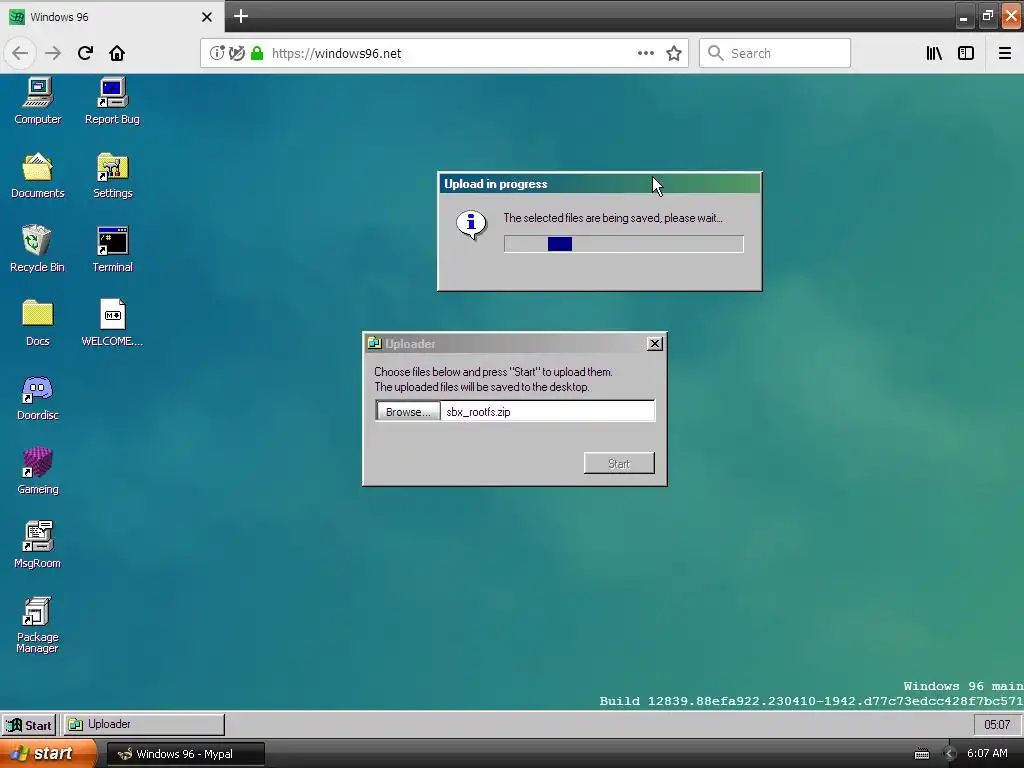Viewport: 1024px width, 768px height.
Task: Open the Gameing shortcut icon
Action: 37,470
